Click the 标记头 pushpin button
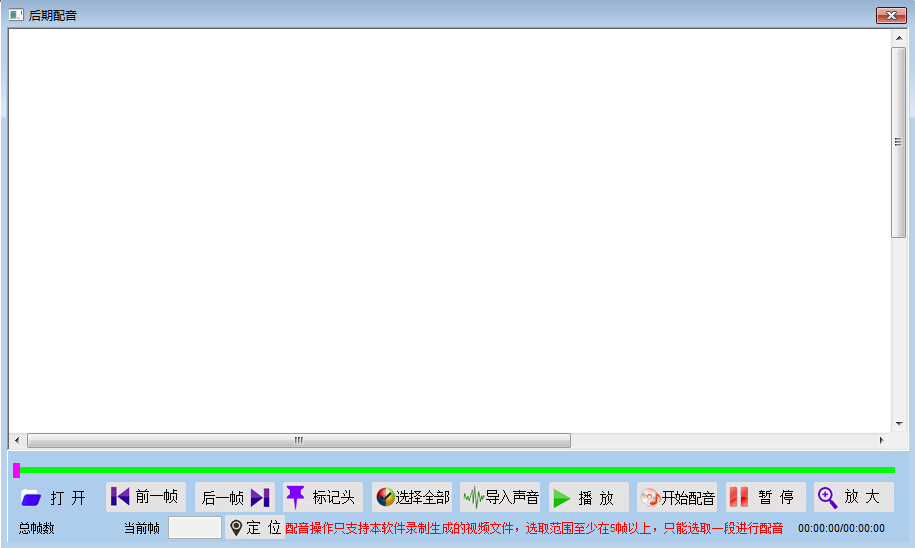 click(x=323, y=497)
